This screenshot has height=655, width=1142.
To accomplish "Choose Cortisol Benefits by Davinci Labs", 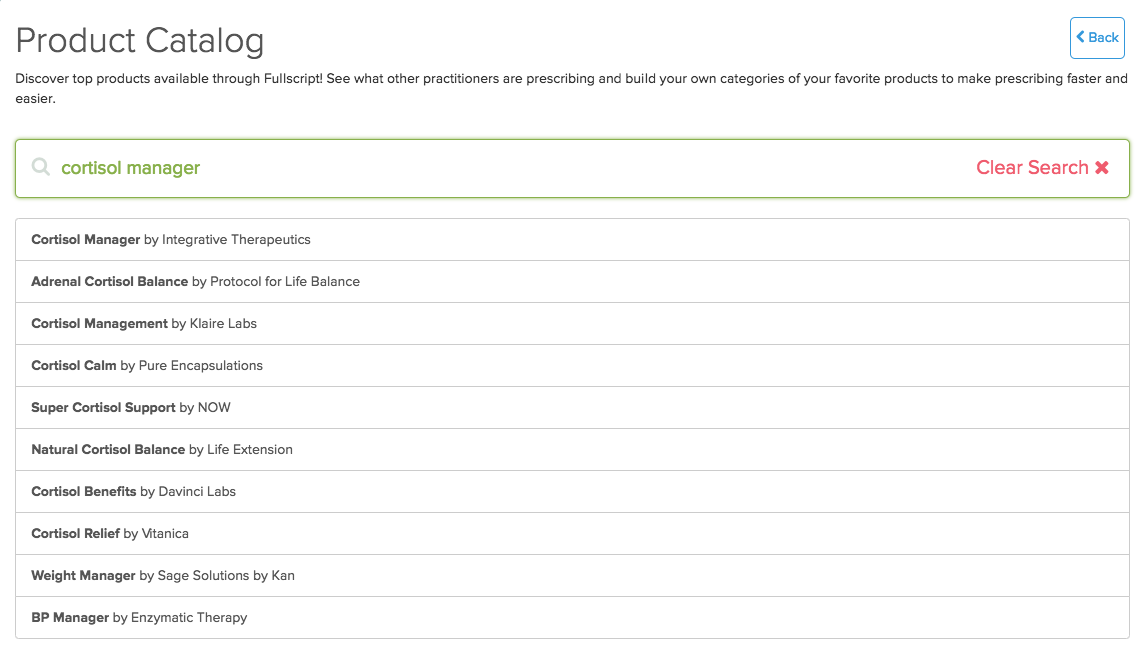I will point(572,492).
